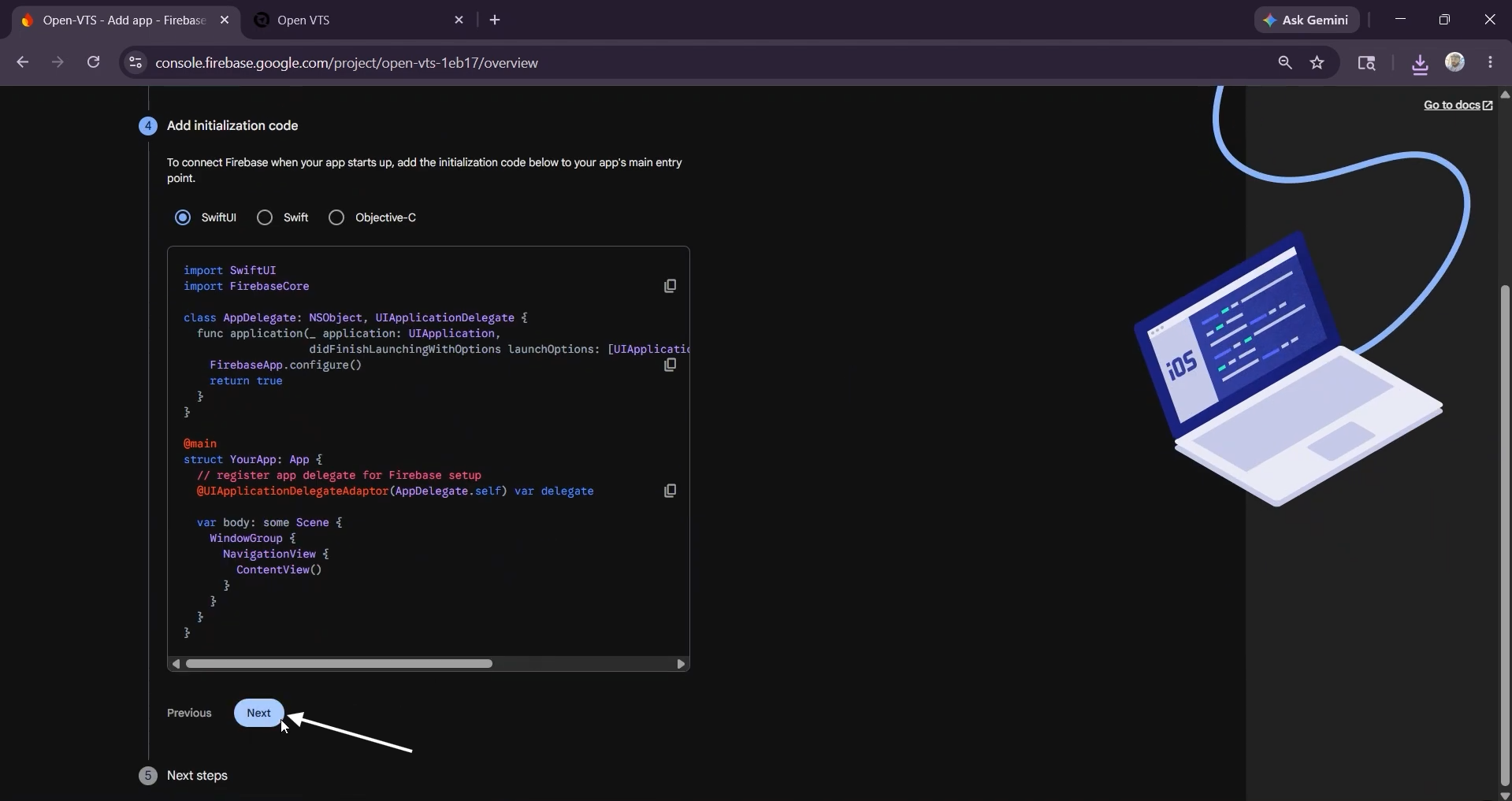Open the zoom control in address bar
The width and height of the screenshot is (1512, 801).
click(x=1285, y=62)
